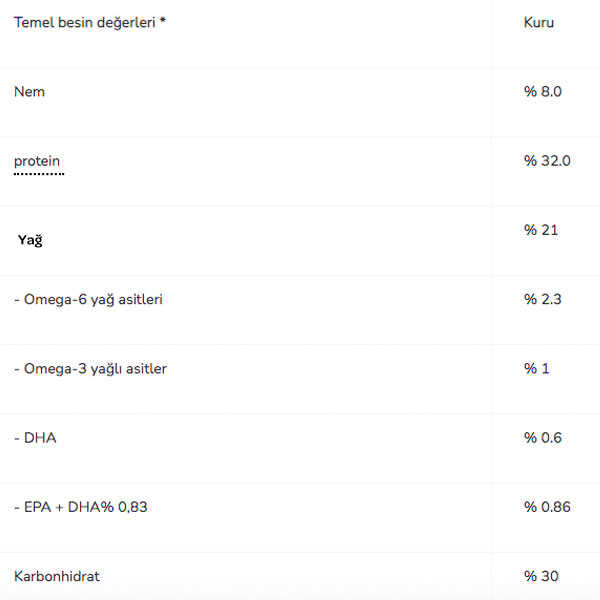Select the "Kuru" column header
This screenshot has width=600, height=600.
(x=538, y=22)
